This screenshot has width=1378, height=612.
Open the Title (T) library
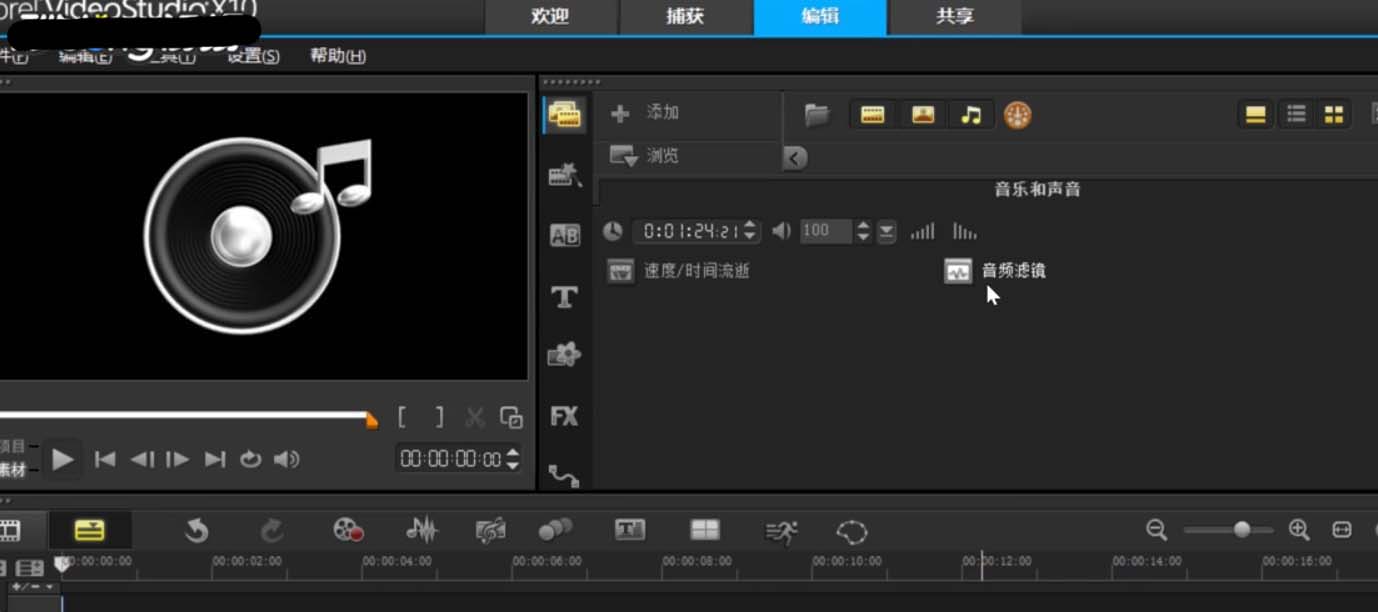coord(564,297)
